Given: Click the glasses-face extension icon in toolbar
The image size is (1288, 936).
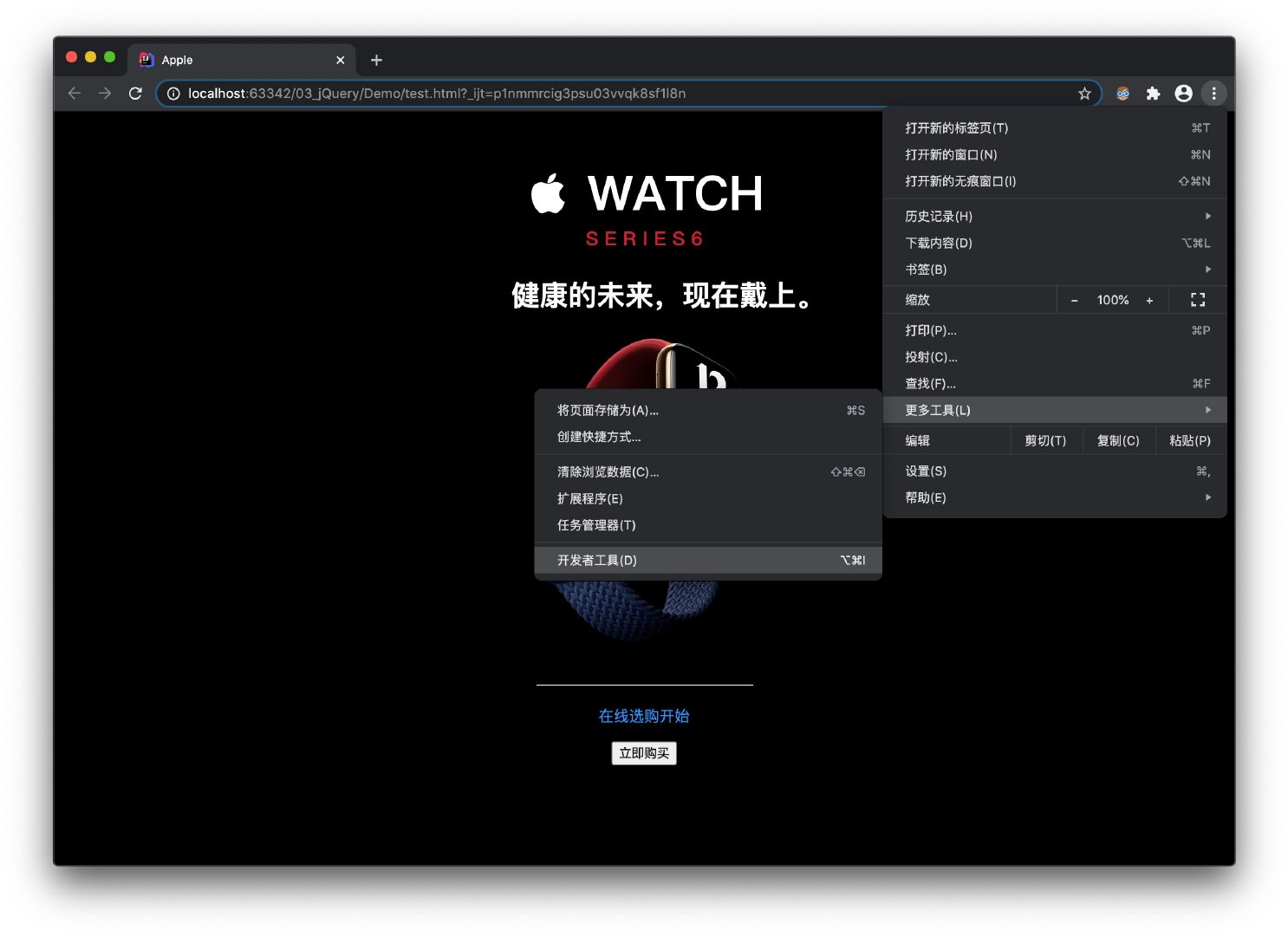Looking at the screenshot, I should coord(1122,94).
